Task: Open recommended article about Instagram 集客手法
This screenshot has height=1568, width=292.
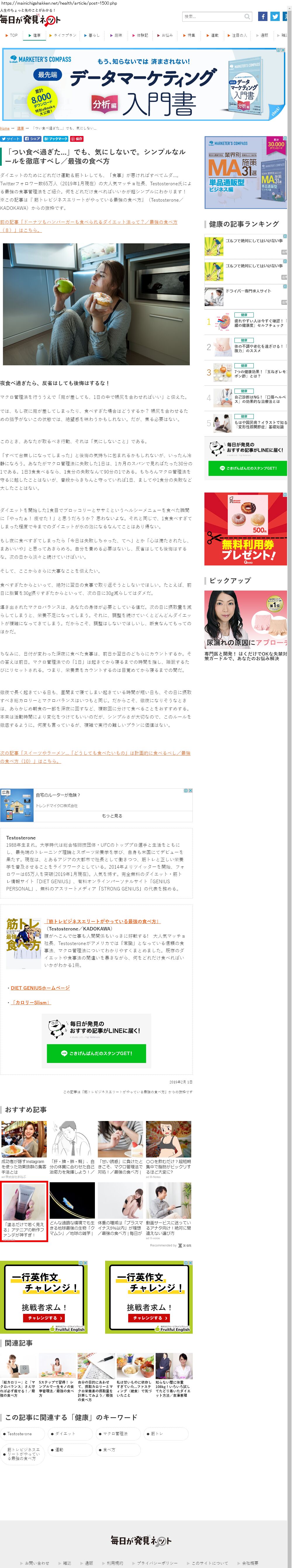Action: point(24,1150)
